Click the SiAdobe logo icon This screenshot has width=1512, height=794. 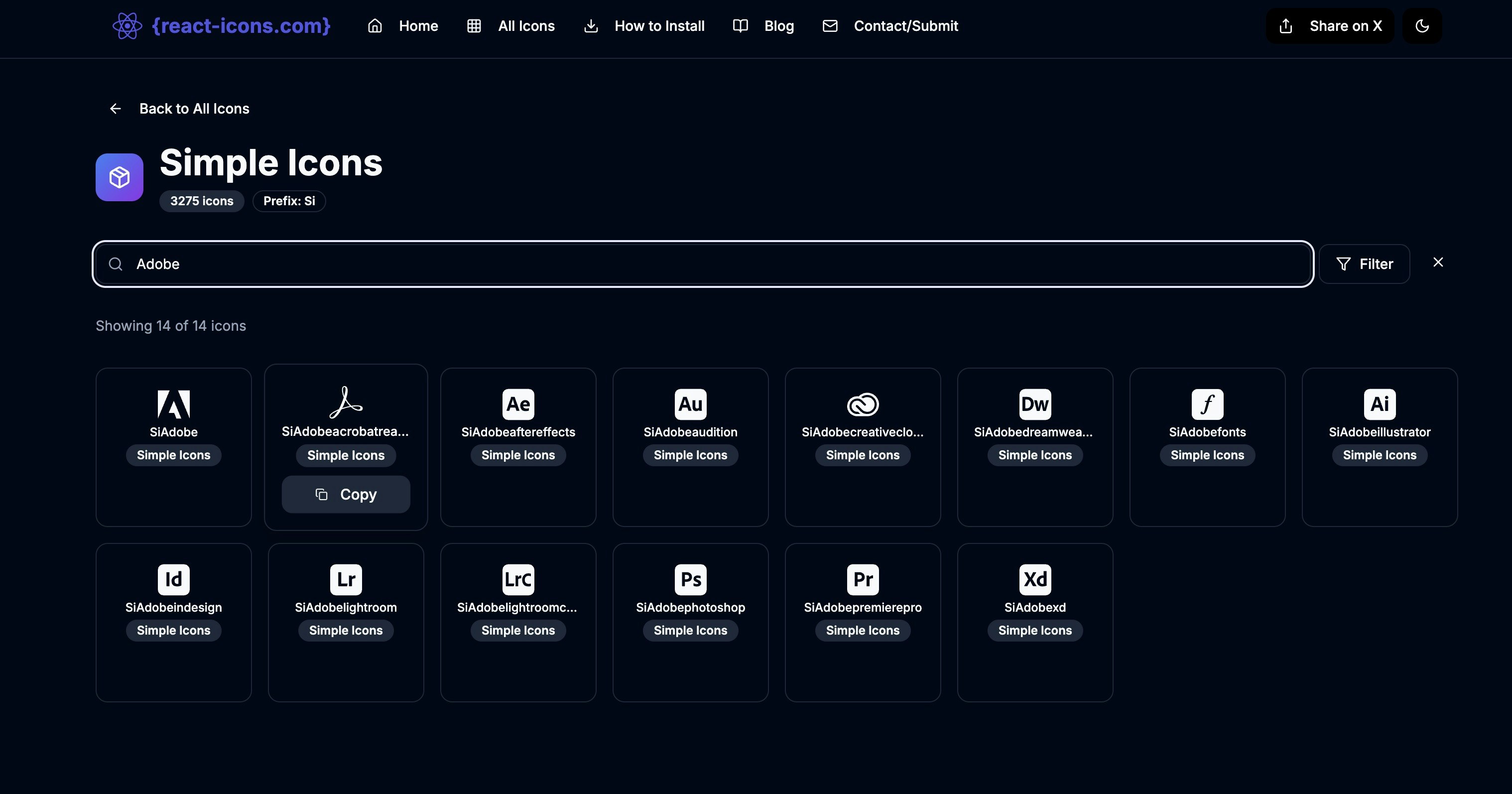tap(174, 404)
